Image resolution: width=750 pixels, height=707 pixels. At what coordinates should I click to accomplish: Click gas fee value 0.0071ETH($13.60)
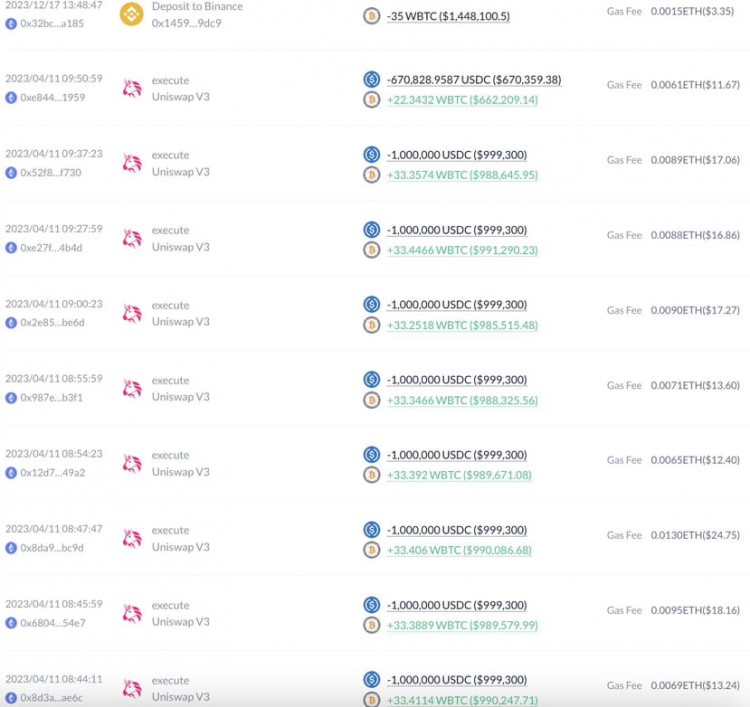tap(695, 386)
